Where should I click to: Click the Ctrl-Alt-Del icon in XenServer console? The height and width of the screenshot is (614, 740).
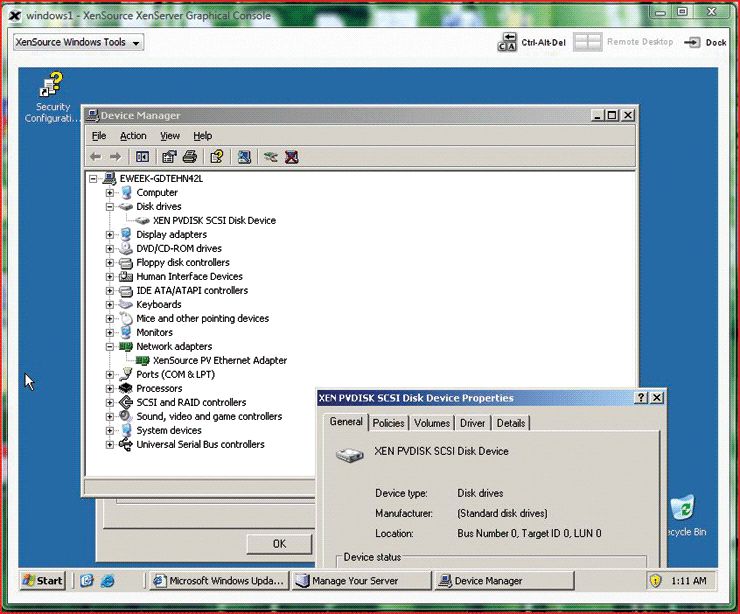coord(507,42)
